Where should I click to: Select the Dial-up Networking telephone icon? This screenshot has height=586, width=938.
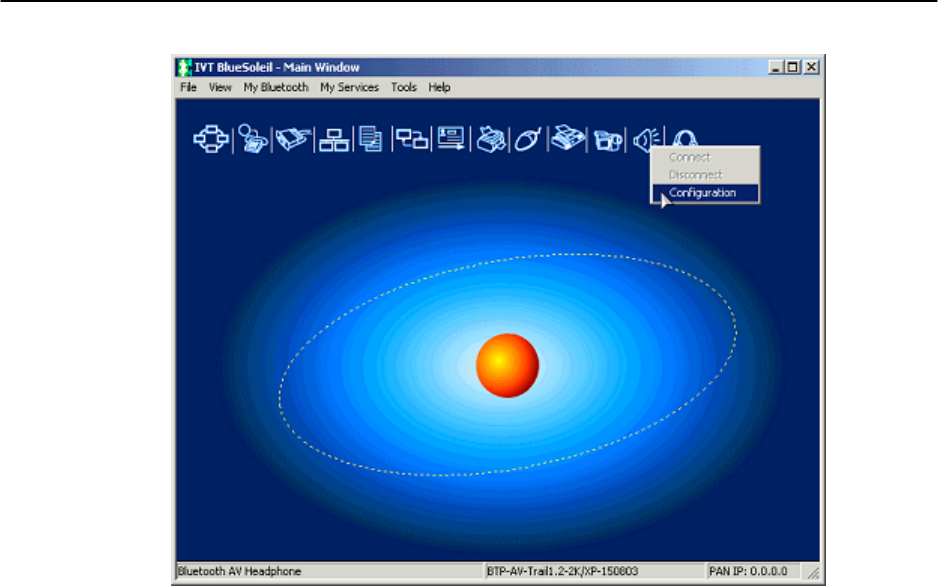[252, 139]
